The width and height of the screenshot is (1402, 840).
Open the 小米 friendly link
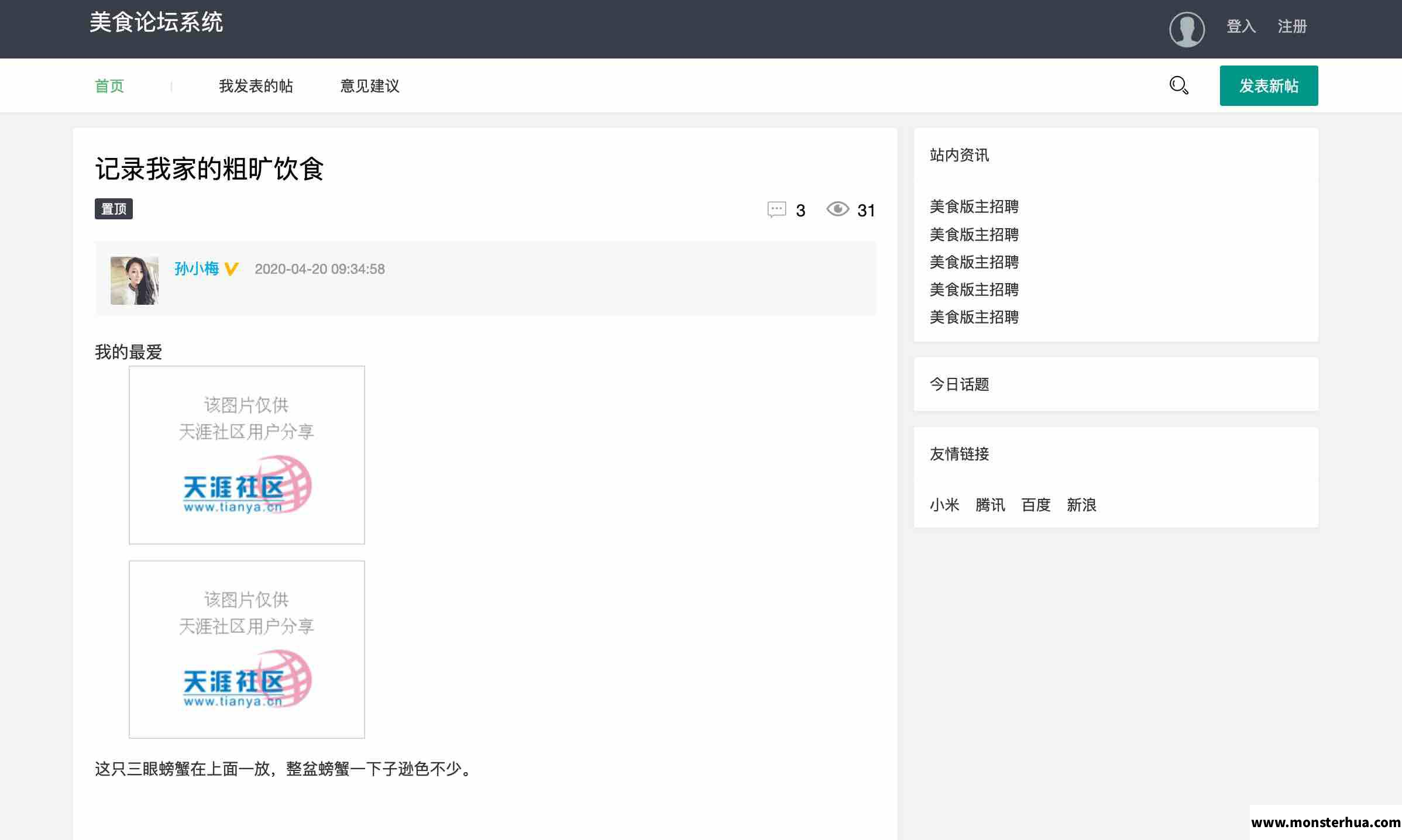click(x=944, y=505)
